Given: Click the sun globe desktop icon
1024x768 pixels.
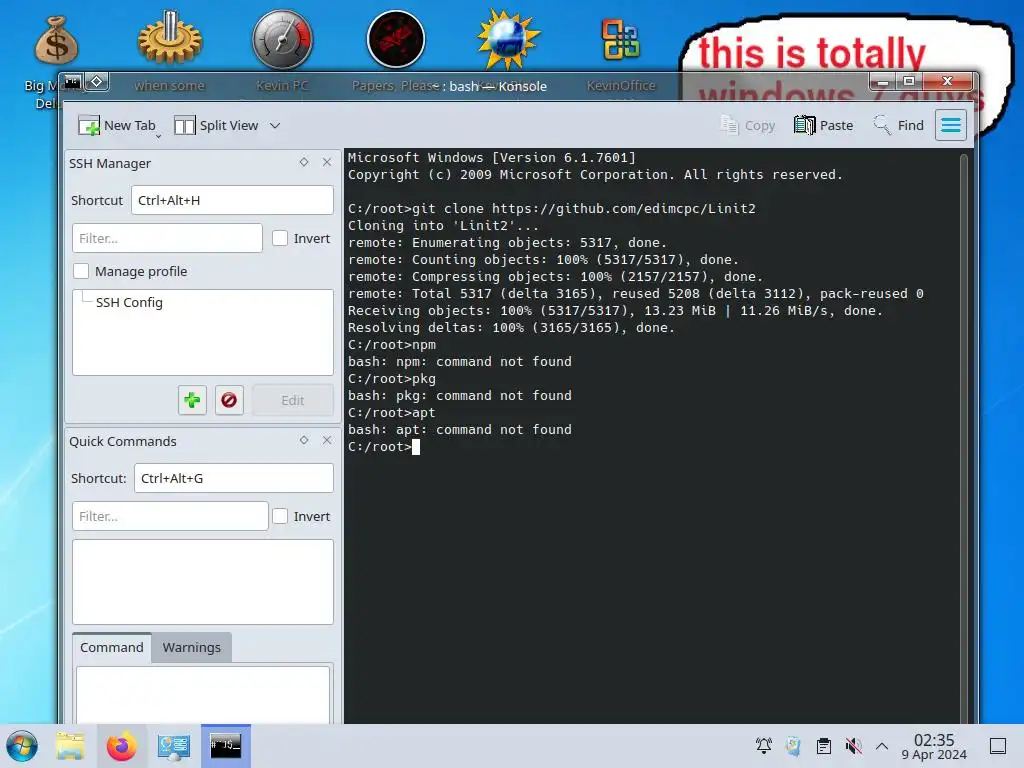Looking at the screenshot, I should (x=508, y=39).
